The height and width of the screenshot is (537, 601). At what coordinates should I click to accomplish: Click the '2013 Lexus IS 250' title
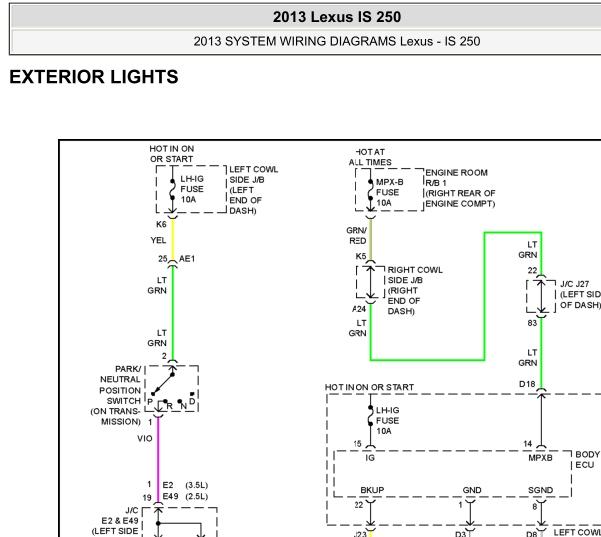click(337, 17)
